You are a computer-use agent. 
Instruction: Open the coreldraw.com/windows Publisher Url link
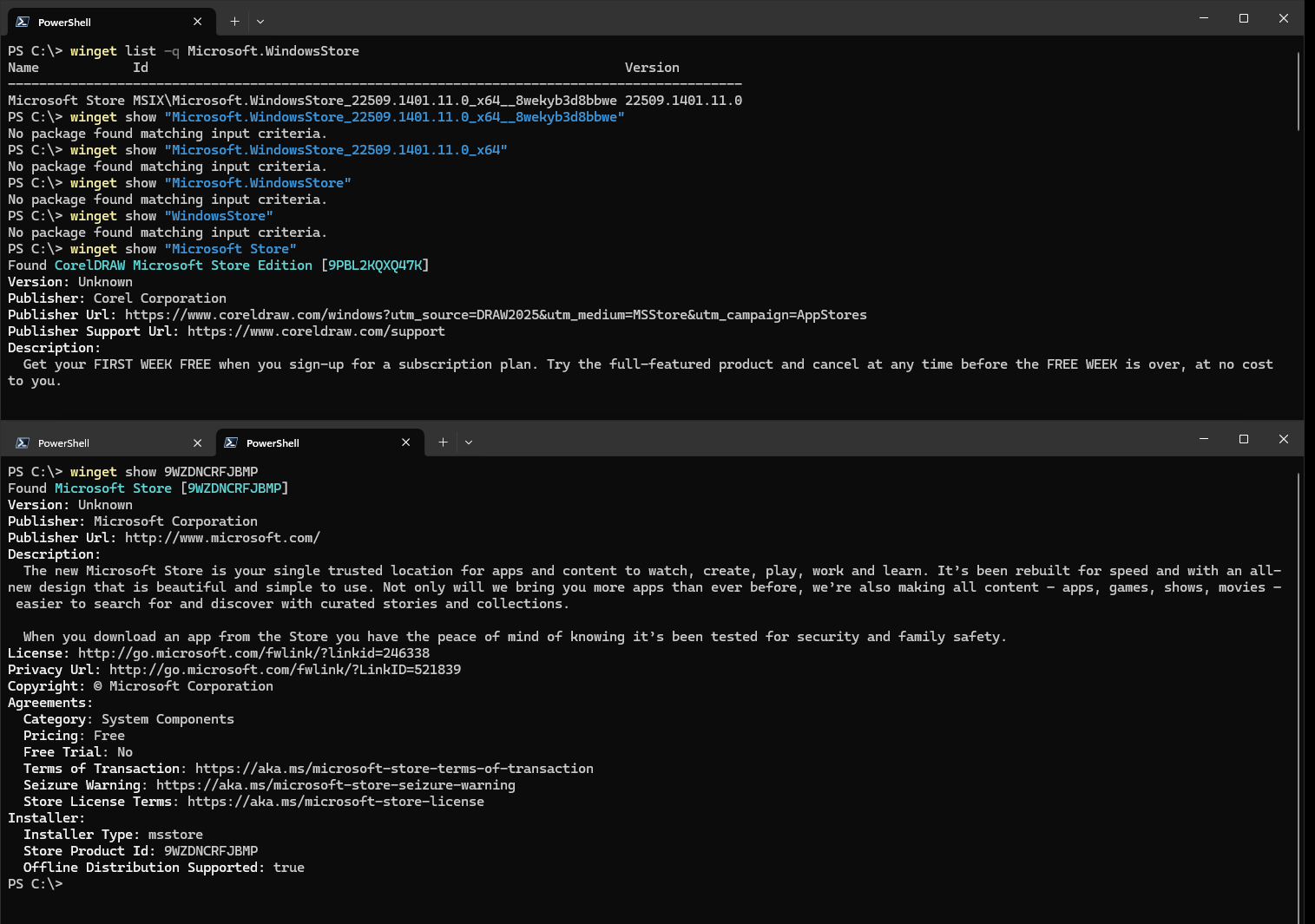click(x=496, y=315)
